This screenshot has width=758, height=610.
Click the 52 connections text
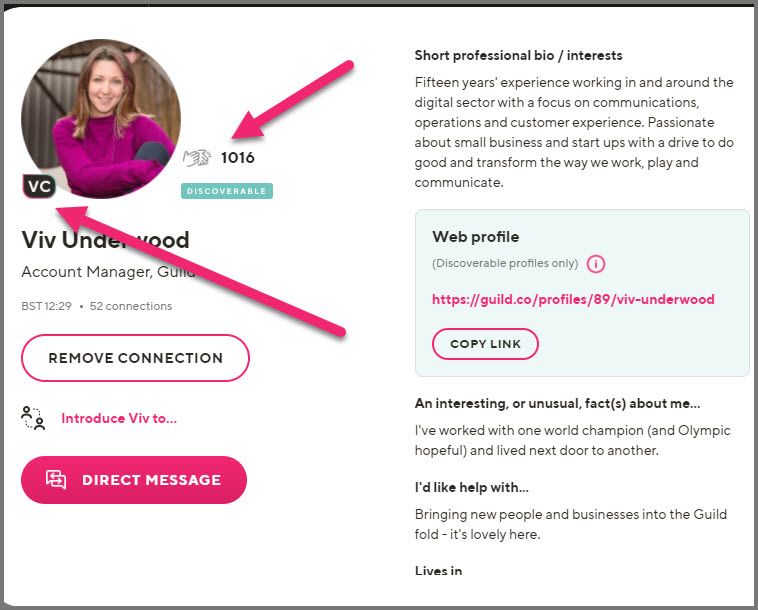click(x=131, y=306)
